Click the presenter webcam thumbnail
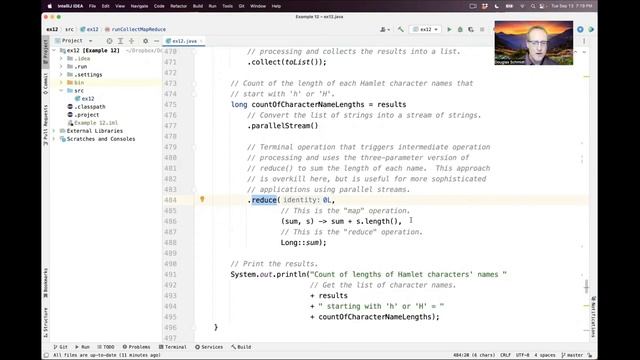 [x=533, y=43]
